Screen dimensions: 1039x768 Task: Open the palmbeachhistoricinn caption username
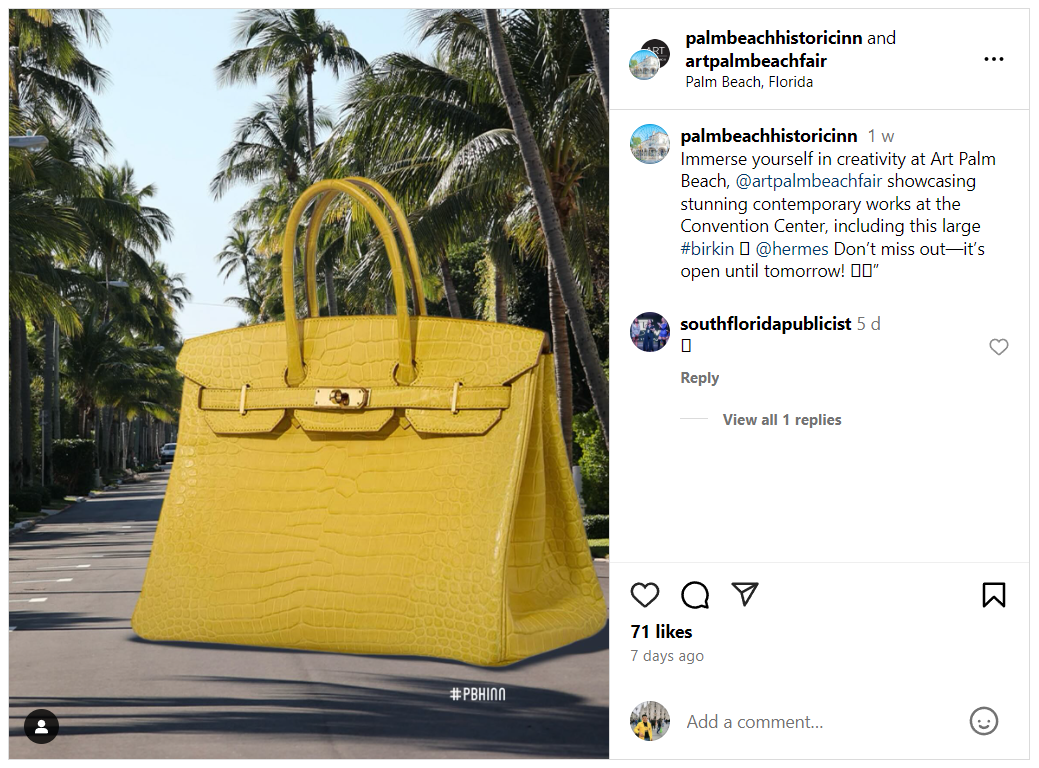click(x=769, y=136)
